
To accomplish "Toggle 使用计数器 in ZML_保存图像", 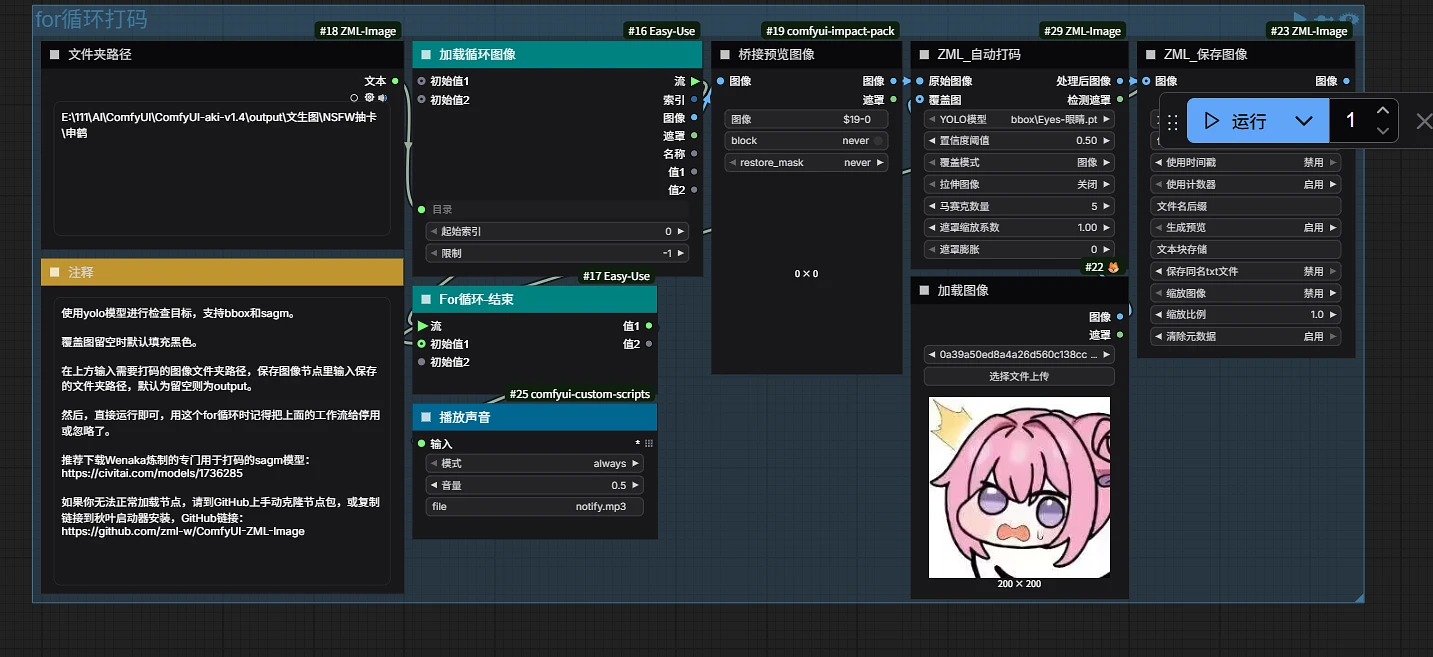I will (x=1245, y=184).
